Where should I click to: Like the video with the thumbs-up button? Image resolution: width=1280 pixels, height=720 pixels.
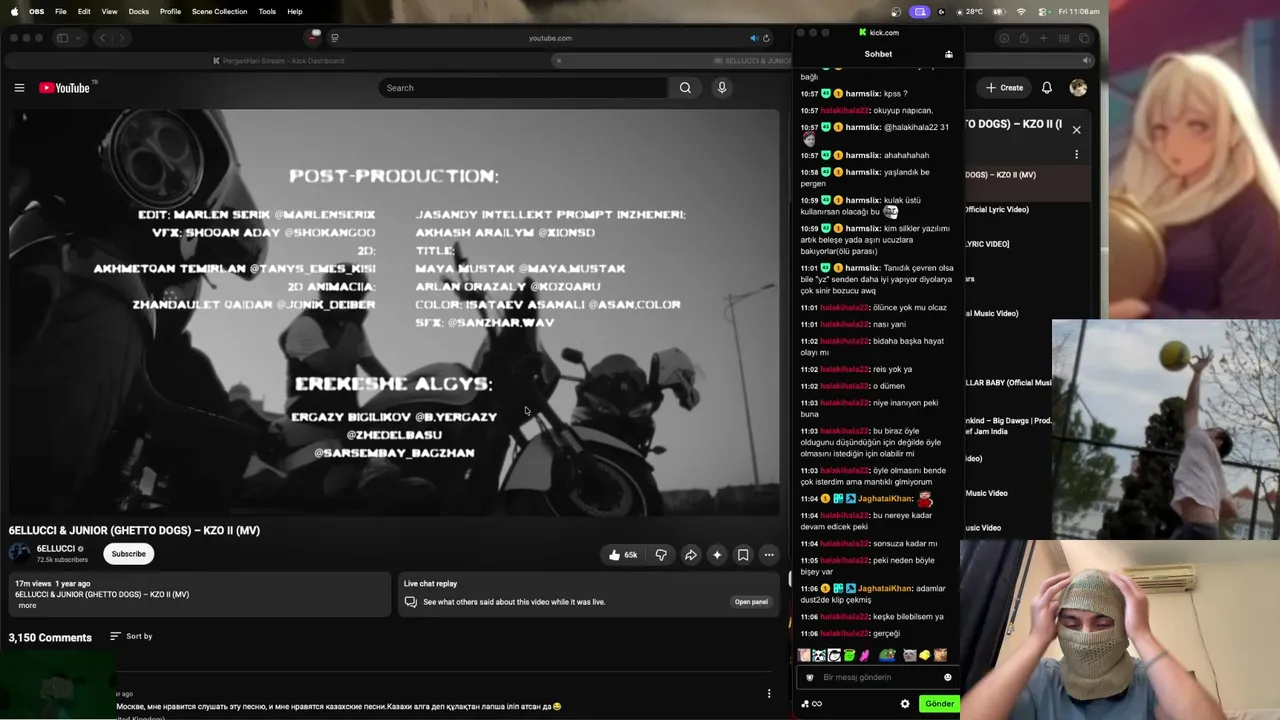click(x=623, y=555)
